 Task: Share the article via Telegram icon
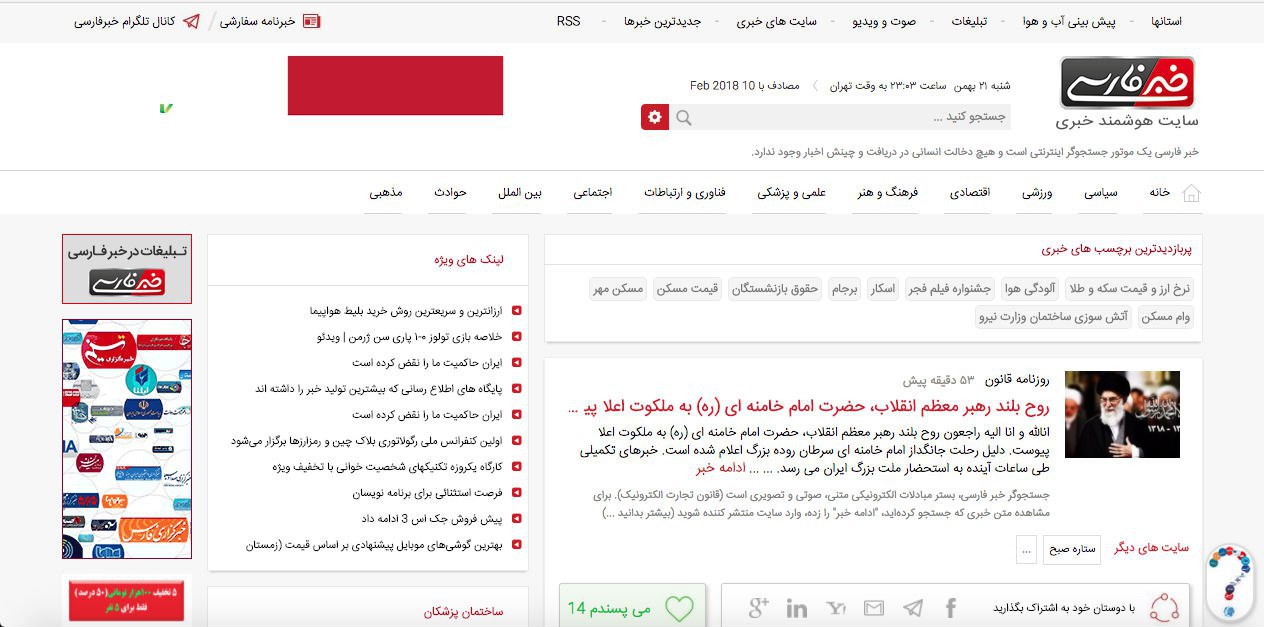[x=913, y=608]
